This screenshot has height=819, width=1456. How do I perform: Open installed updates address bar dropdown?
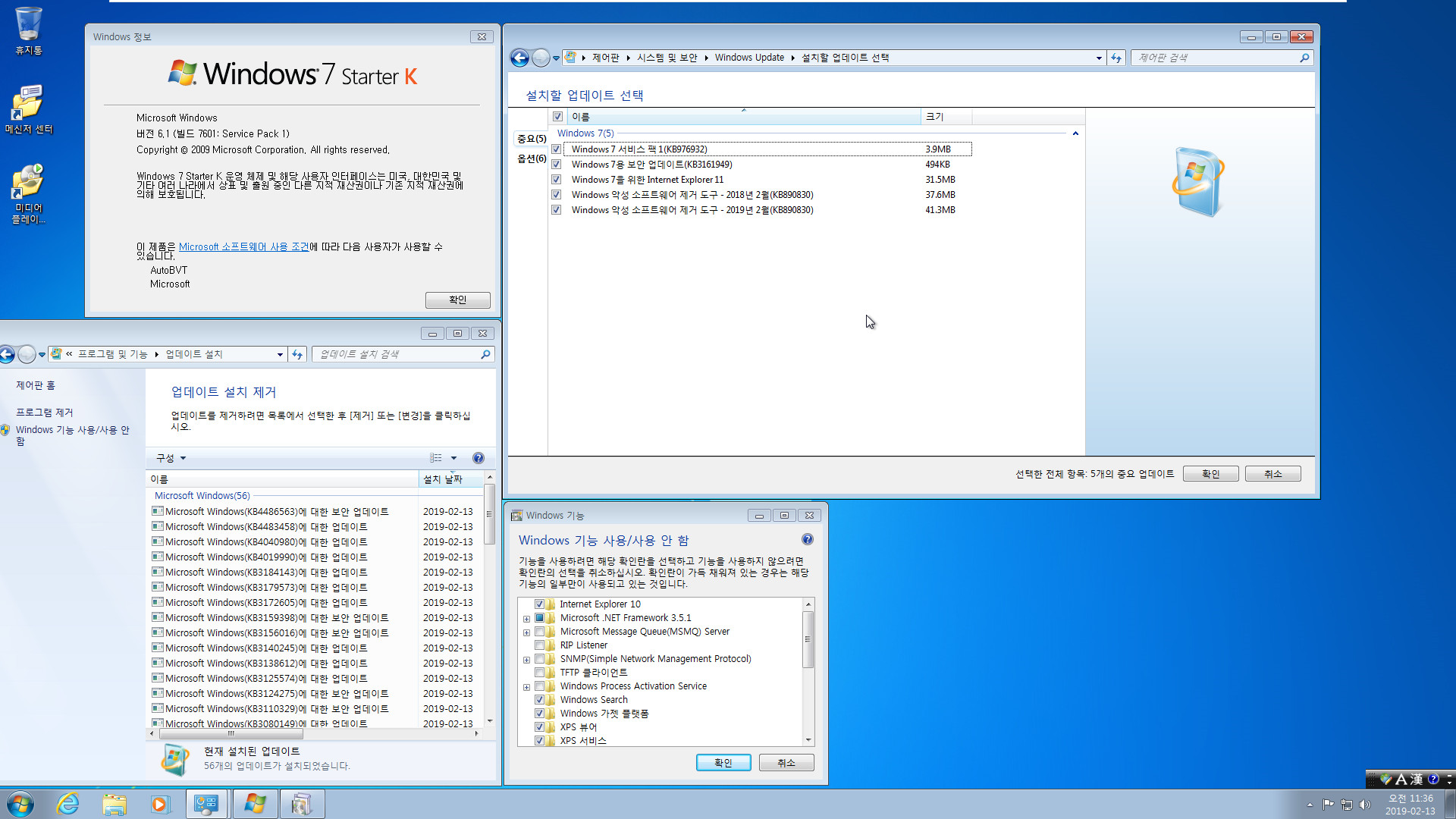tap(280, 354)
